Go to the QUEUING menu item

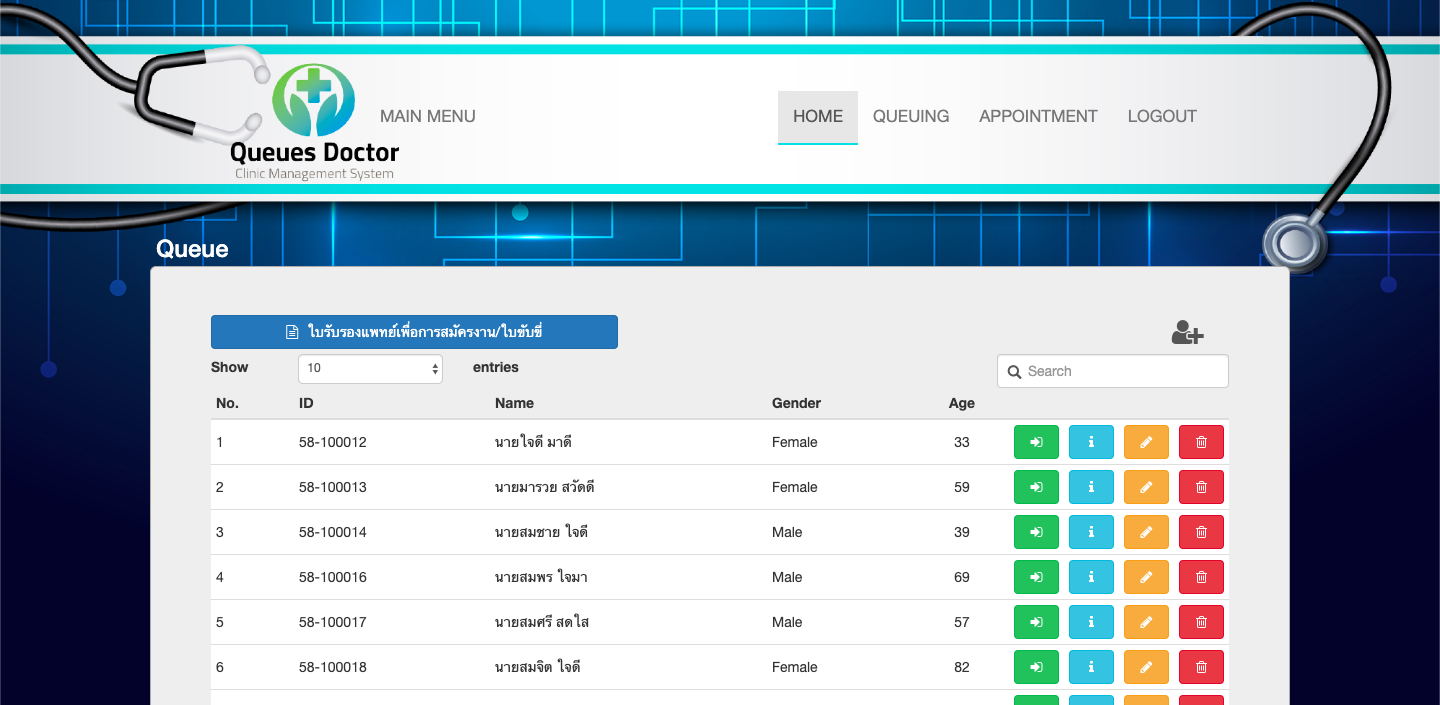[x=911, y=116]
